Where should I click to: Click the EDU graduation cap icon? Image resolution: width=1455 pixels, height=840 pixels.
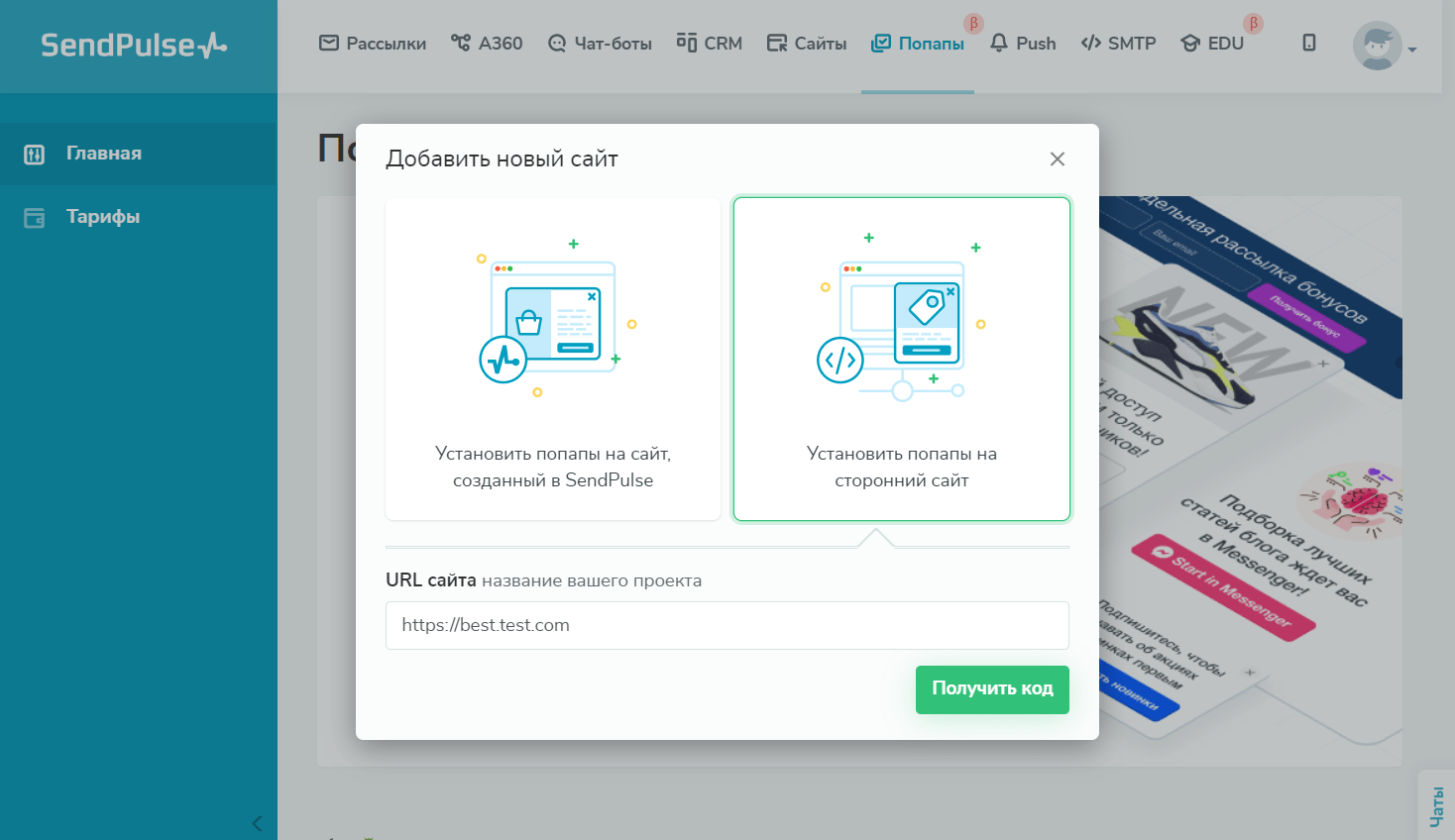click(1190, 44)
